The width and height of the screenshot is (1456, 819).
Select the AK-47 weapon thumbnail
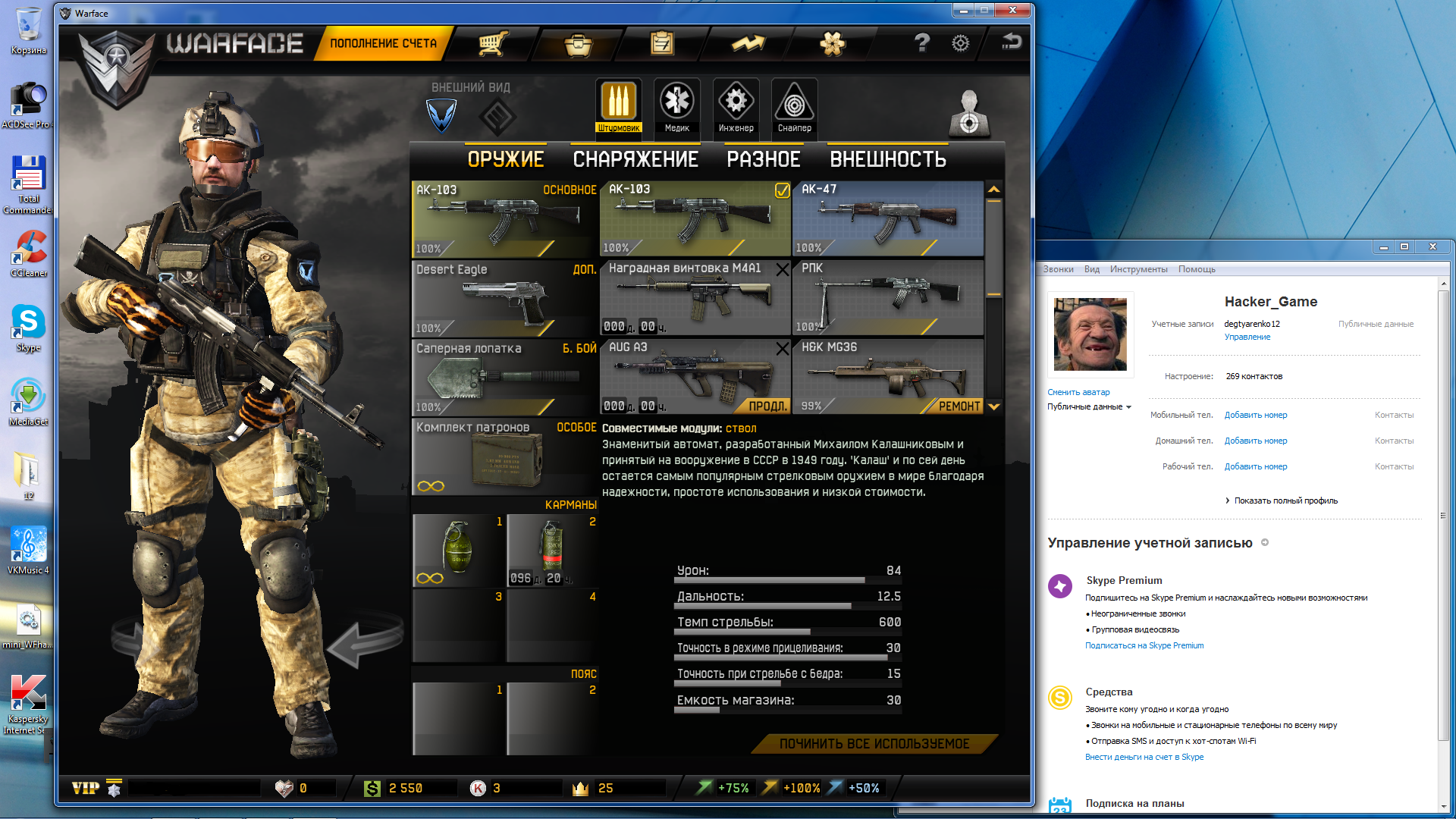click(887, 218)
